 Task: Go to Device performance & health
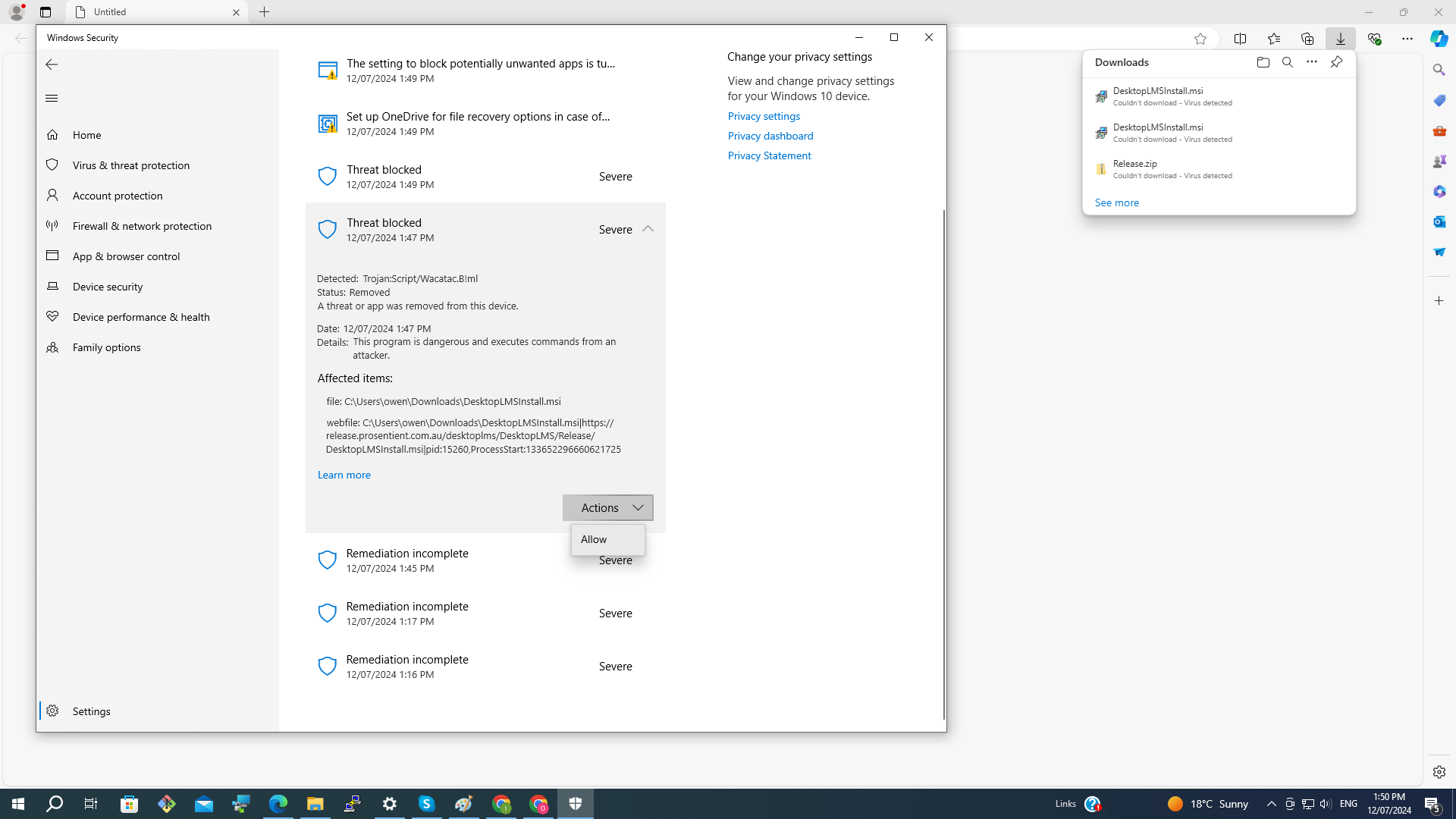(158, 317)
